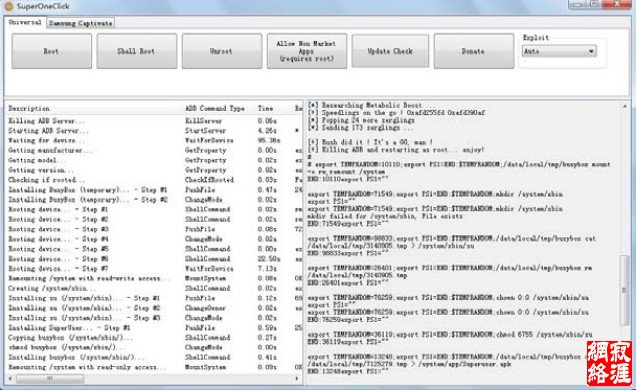Select the Getting model row
637x391 pixels.
coord(154,160)
